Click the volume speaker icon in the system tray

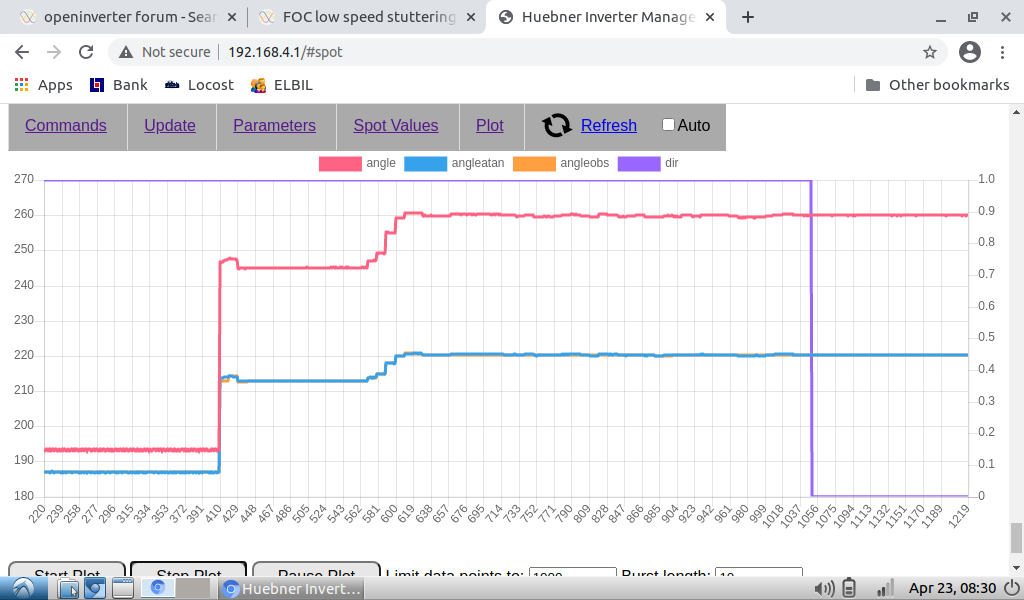(824, 588)
